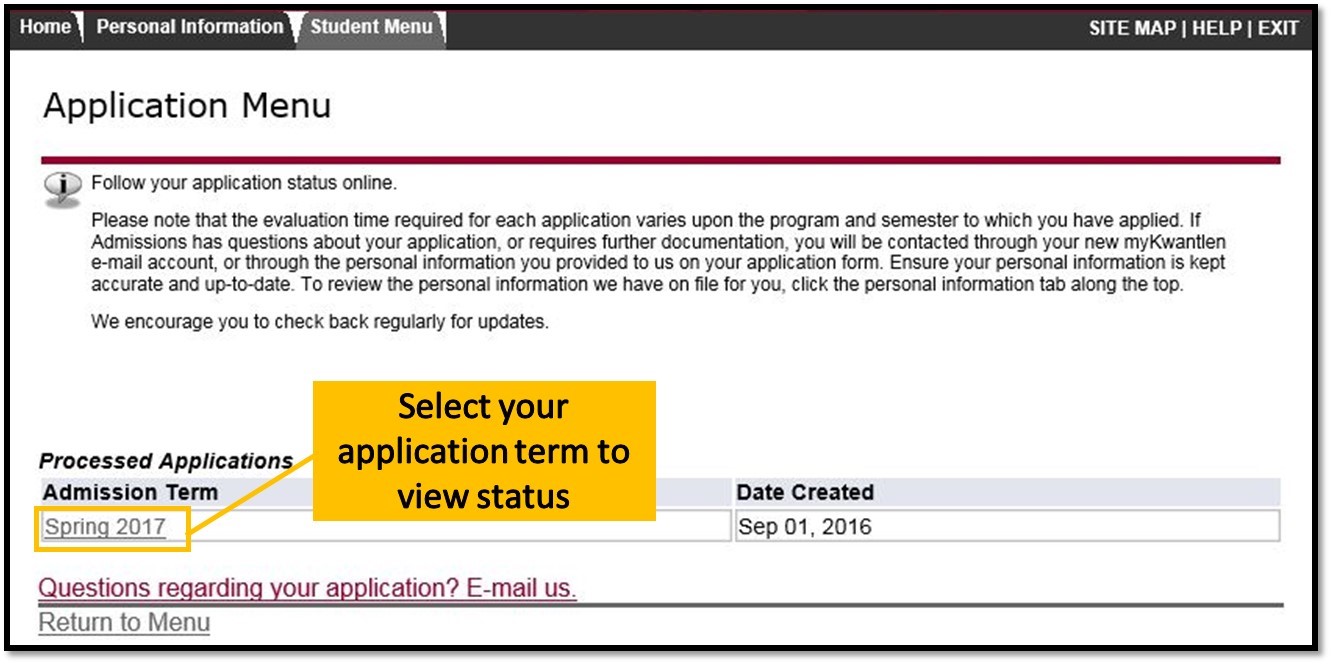Click the 'check back regularly for updates' sentence
The width and height of the screenshot is (1331, 664).
[320, 322]
